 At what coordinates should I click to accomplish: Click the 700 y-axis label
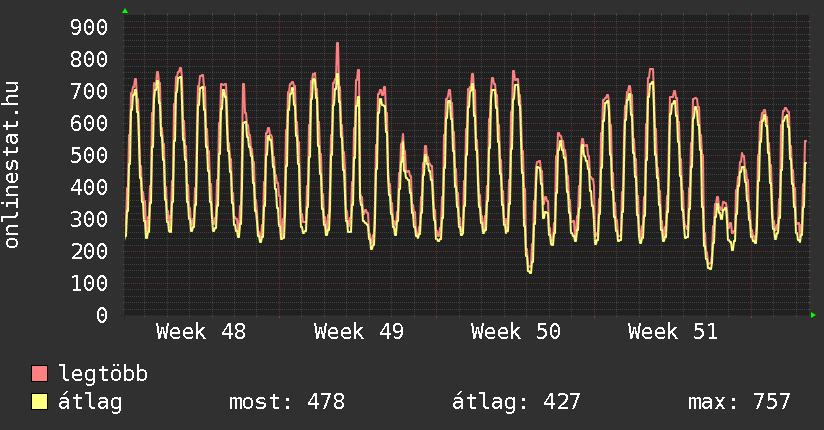tap(89, 91)
